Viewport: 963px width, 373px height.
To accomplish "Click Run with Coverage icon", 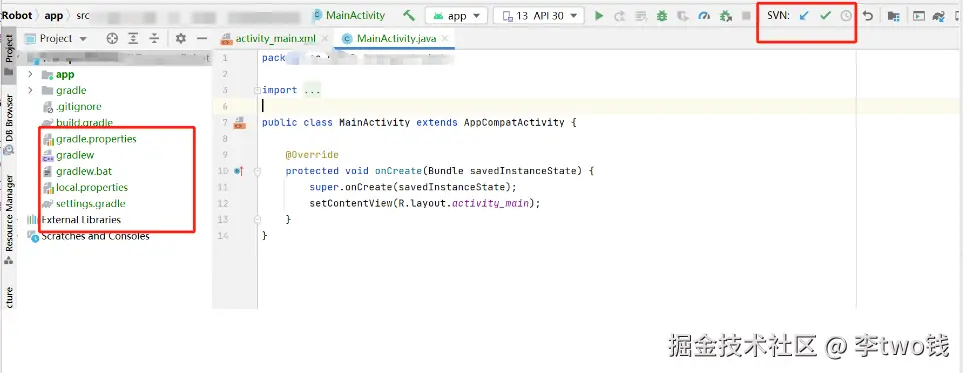I will [x=683, y=16].
